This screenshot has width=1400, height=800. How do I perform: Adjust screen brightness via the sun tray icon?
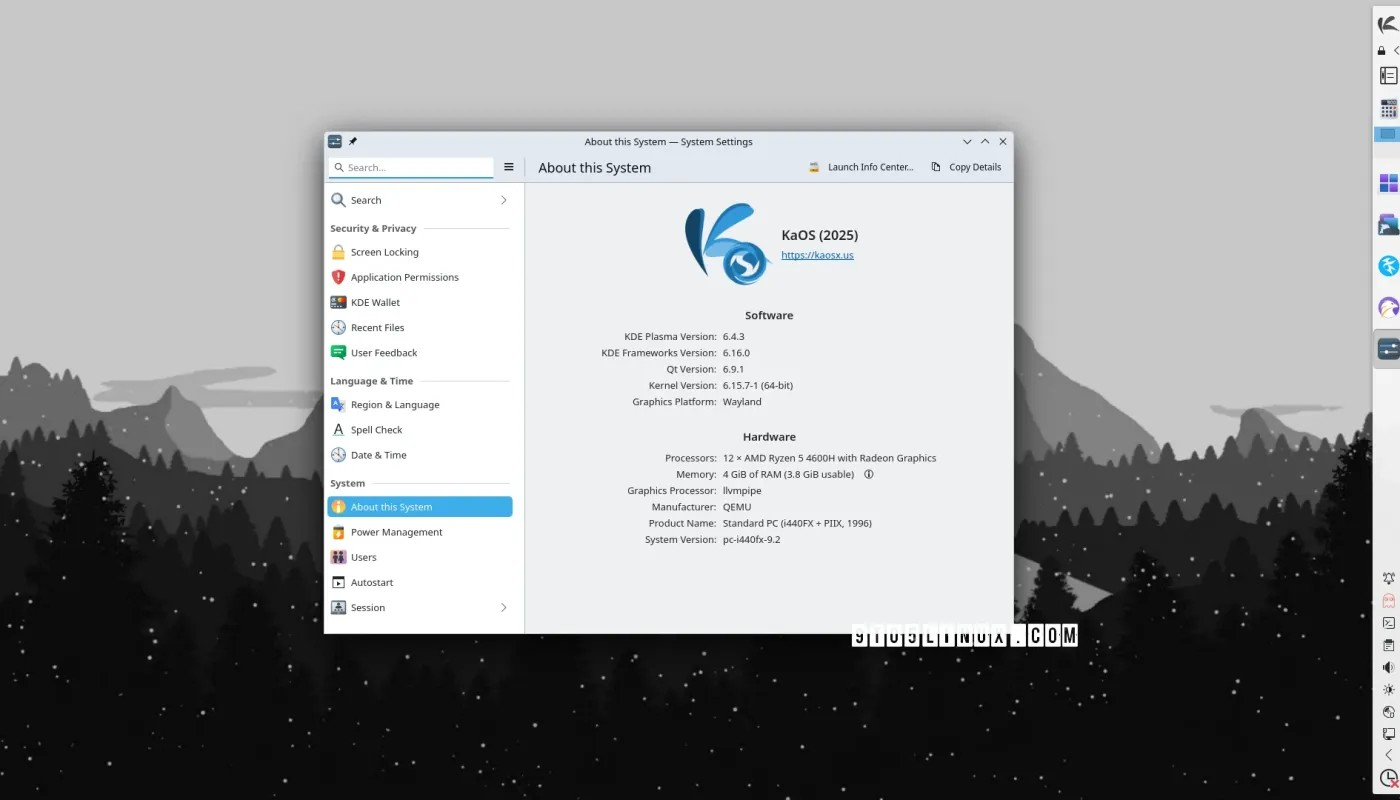1388,690
